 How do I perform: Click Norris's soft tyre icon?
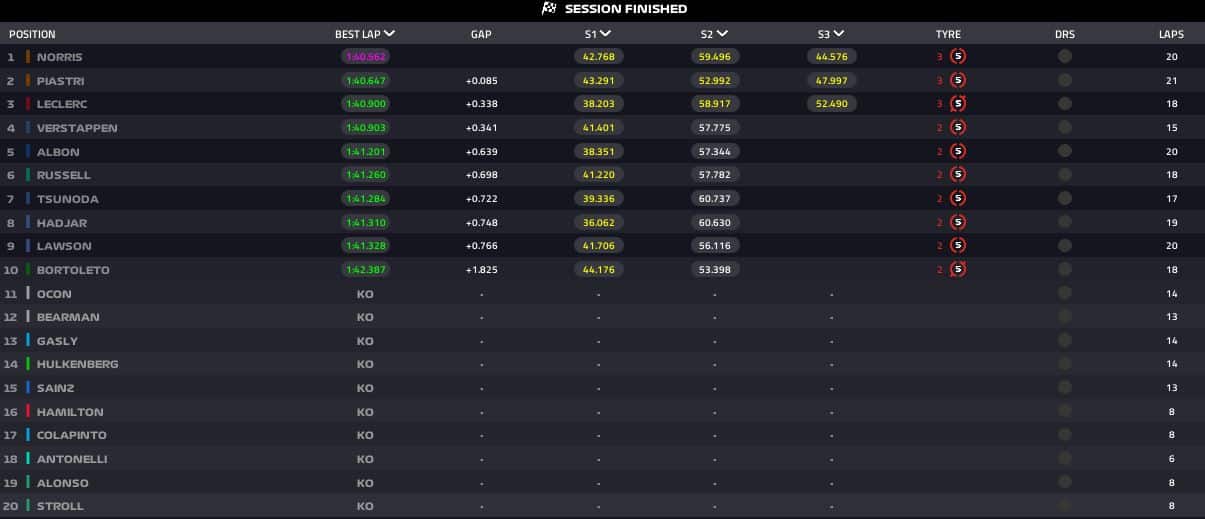(958, 56)
